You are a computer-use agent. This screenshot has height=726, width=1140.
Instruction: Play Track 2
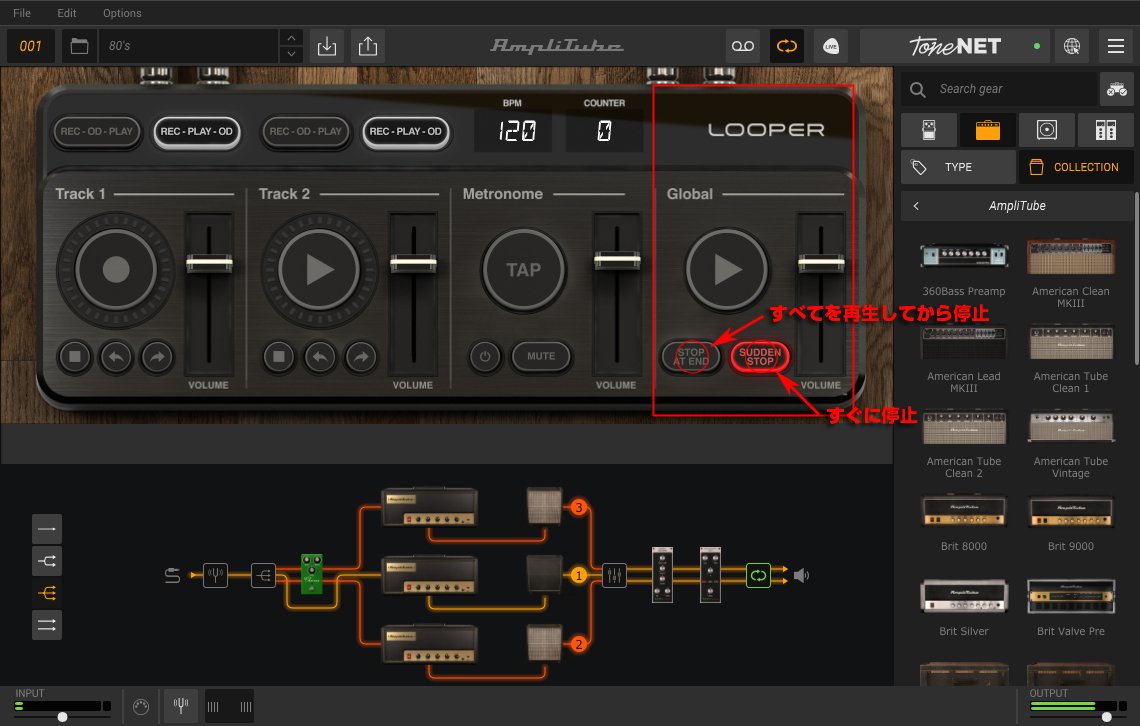[x=319, y=270]
